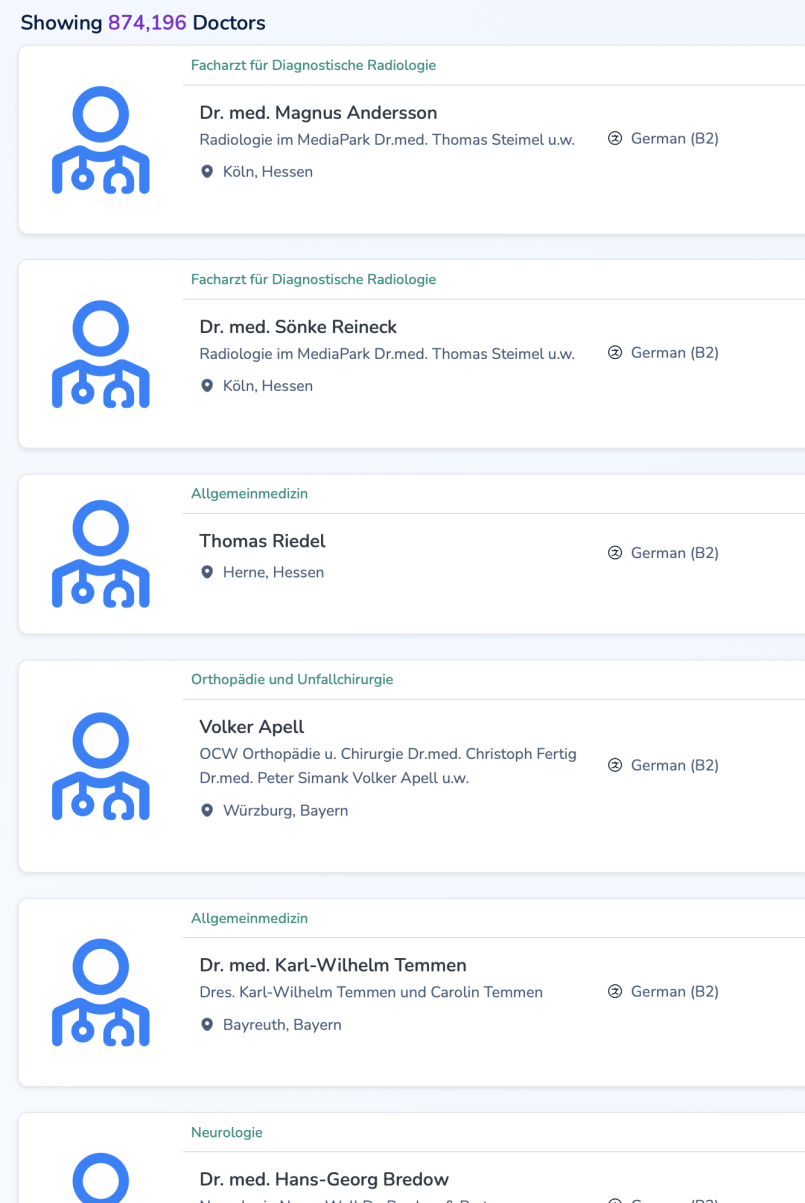Screen dimensions: 805x1203
Task: Click the doctor avatar icon for Thomas Riedel
Action: tap(101, 554)
